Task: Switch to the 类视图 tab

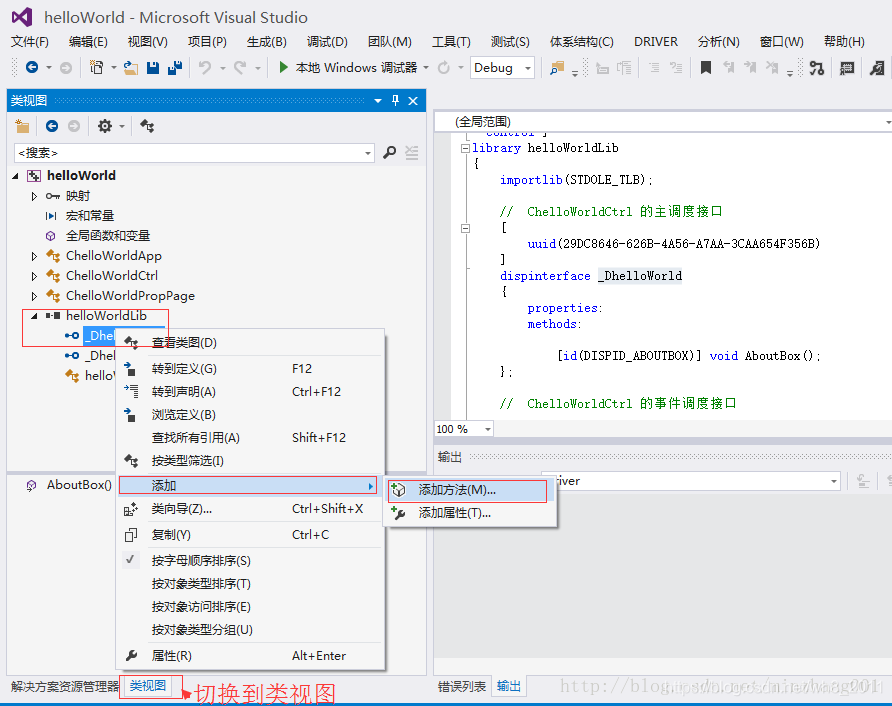Action: [148, 686]
